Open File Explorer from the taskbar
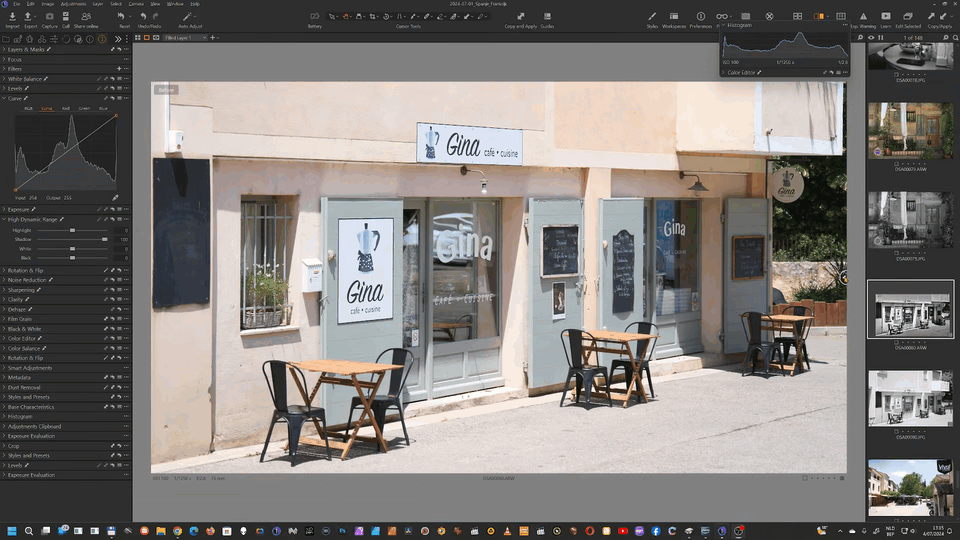Image resolution: width=960 pixels, height=540 pixels. (160, 531)
